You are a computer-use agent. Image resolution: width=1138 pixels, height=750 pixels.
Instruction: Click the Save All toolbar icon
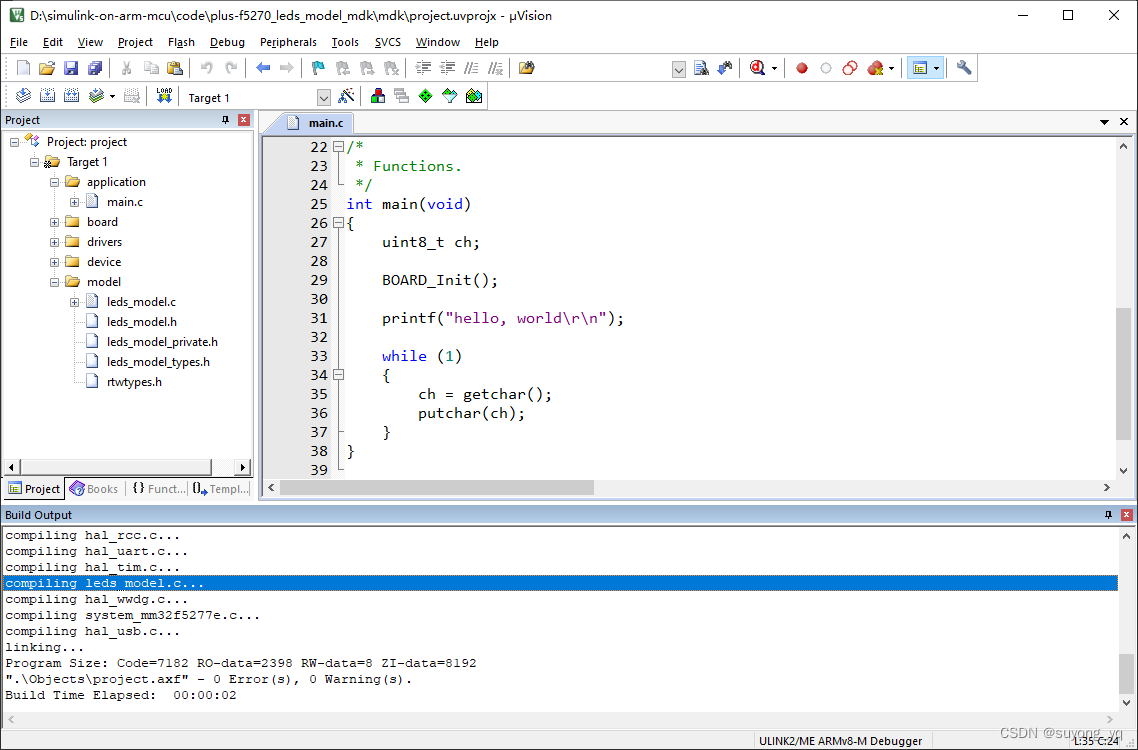click(x=95, y=68)
